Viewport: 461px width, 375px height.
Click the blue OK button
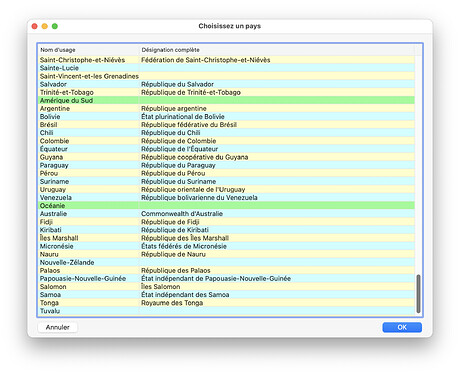pos(402,327)
